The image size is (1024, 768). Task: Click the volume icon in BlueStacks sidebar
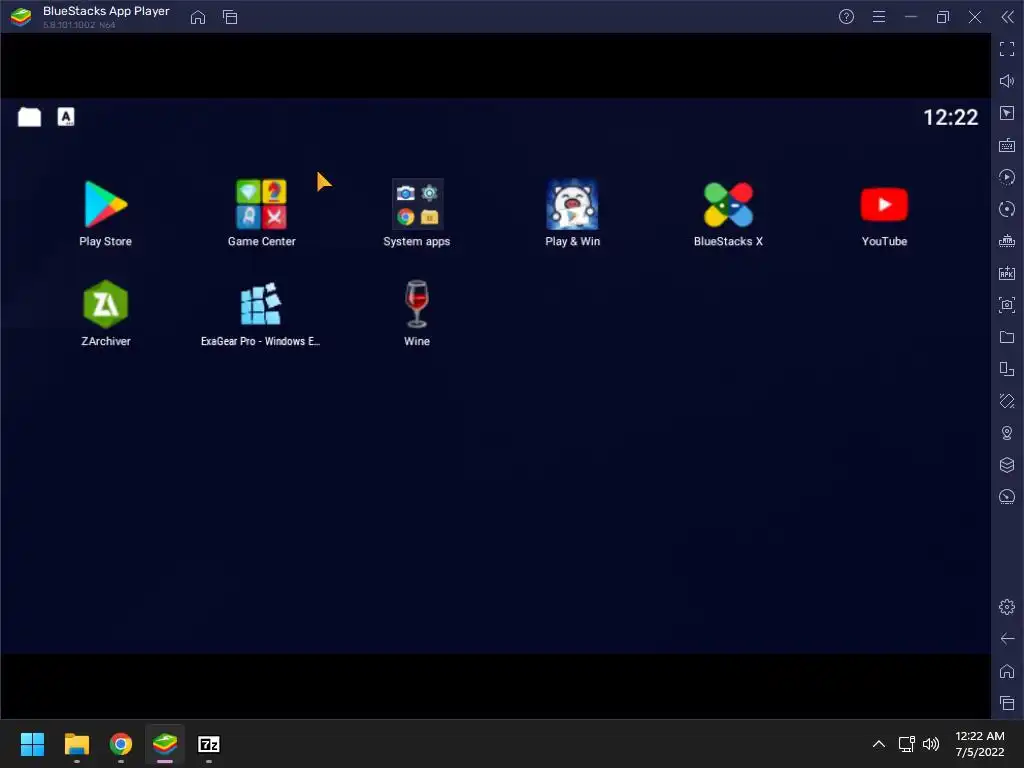(1007, 81)
